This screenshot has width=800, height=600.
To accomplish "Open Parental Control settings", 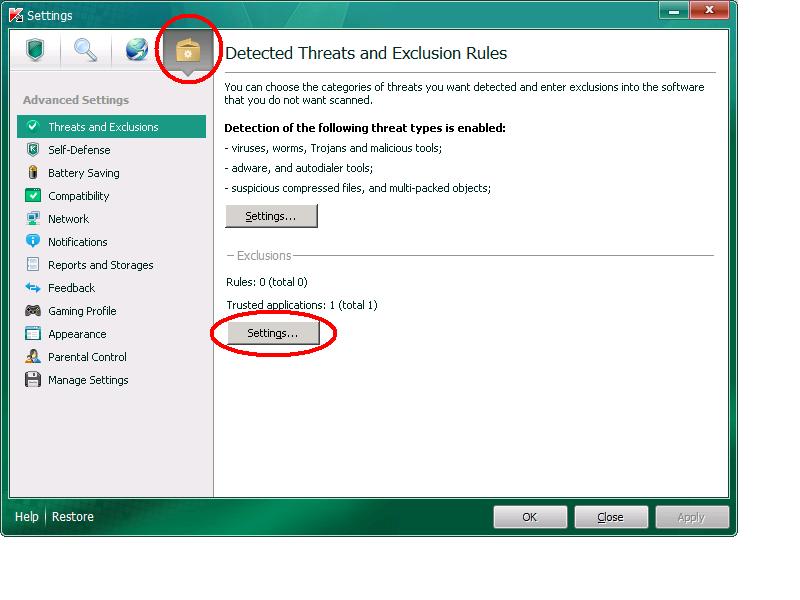I will (87, 357).
